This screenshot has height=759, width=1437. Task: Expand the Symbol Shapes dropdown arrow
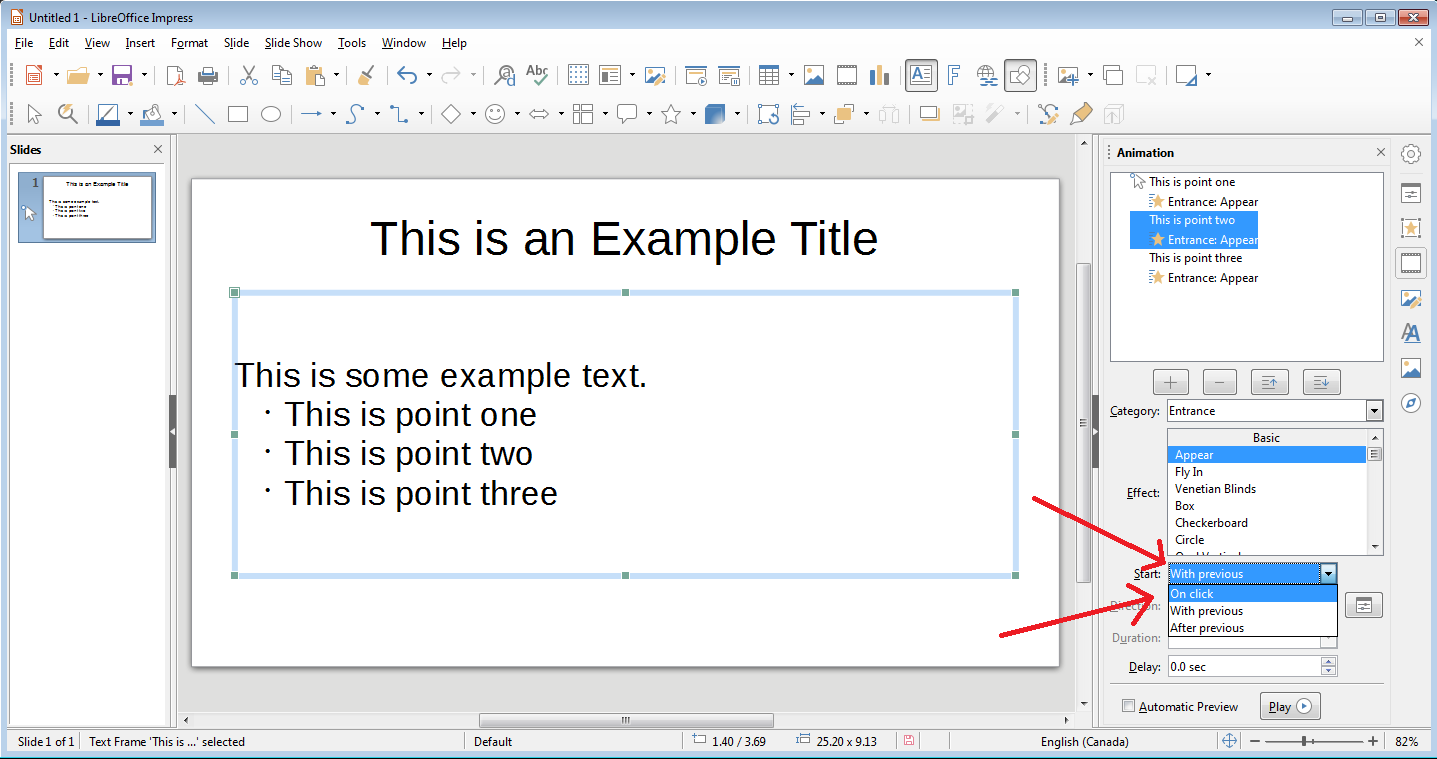[x=517, y=114]
